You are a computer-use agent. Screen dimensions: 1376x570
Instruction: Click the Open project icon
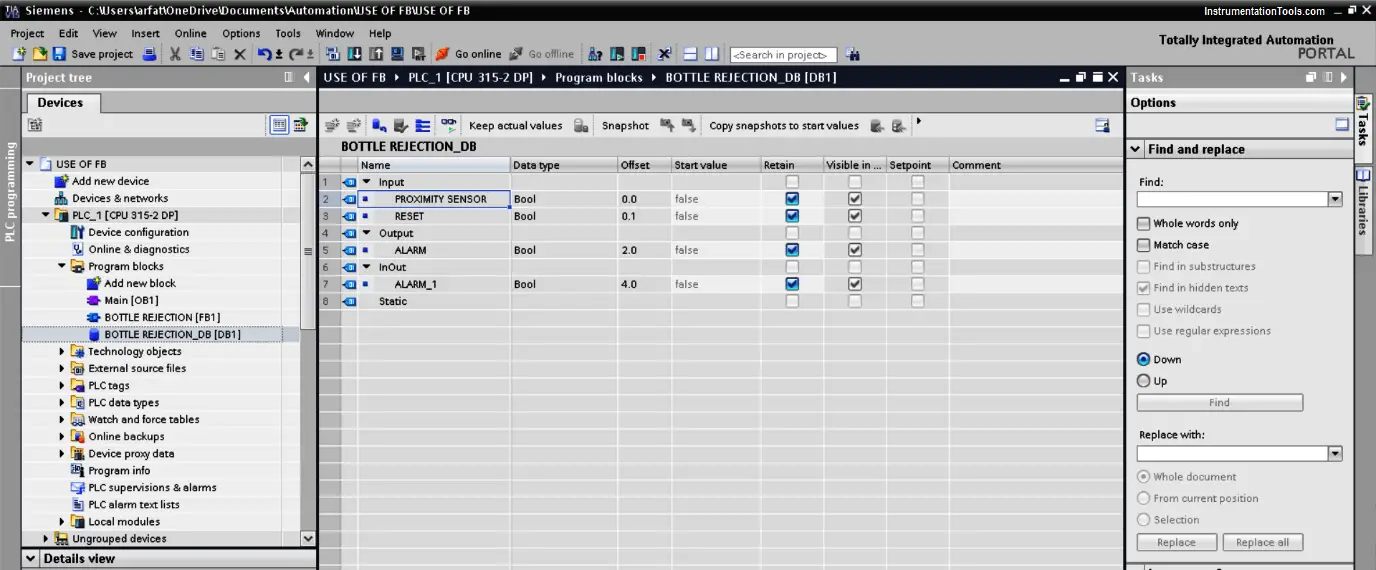point(40,54)
